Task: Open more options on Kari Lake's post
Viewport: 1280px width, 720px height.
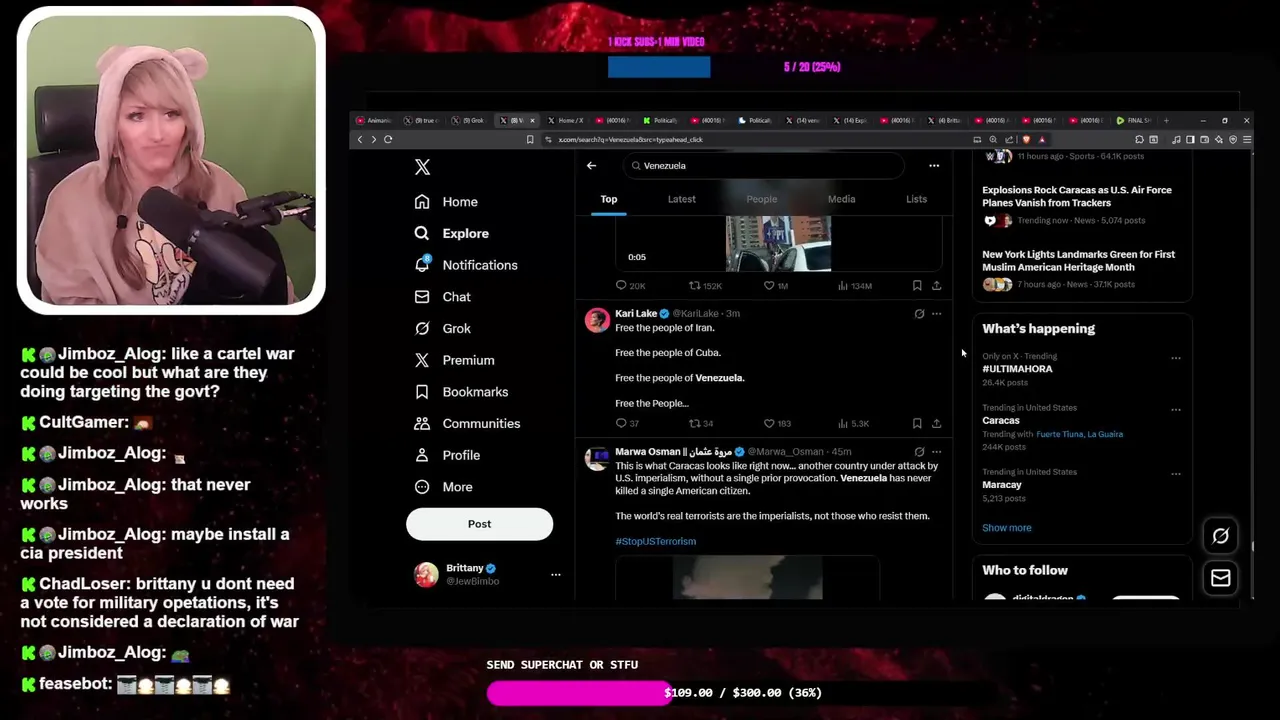Action: click(x=936, y=314)
